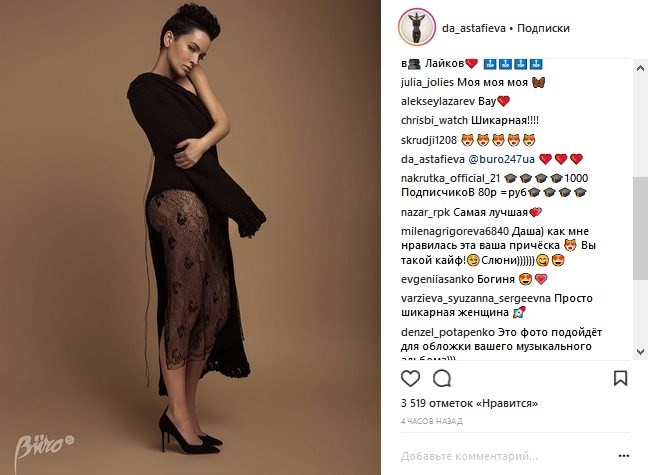Save the post with the bookmark icon
Screen dimensions: 648x475
(x=620, y=378)
